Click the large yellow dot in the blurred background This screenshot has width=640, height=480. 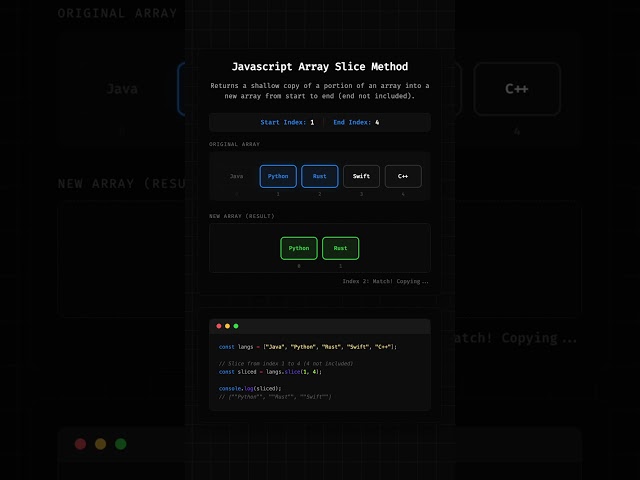click(x=100, y=444)
